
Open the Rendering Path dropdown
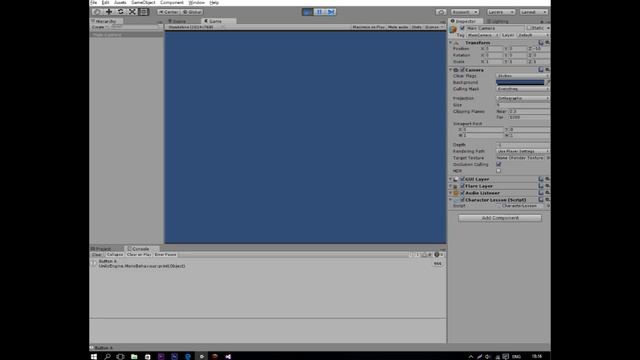[523, 151]
